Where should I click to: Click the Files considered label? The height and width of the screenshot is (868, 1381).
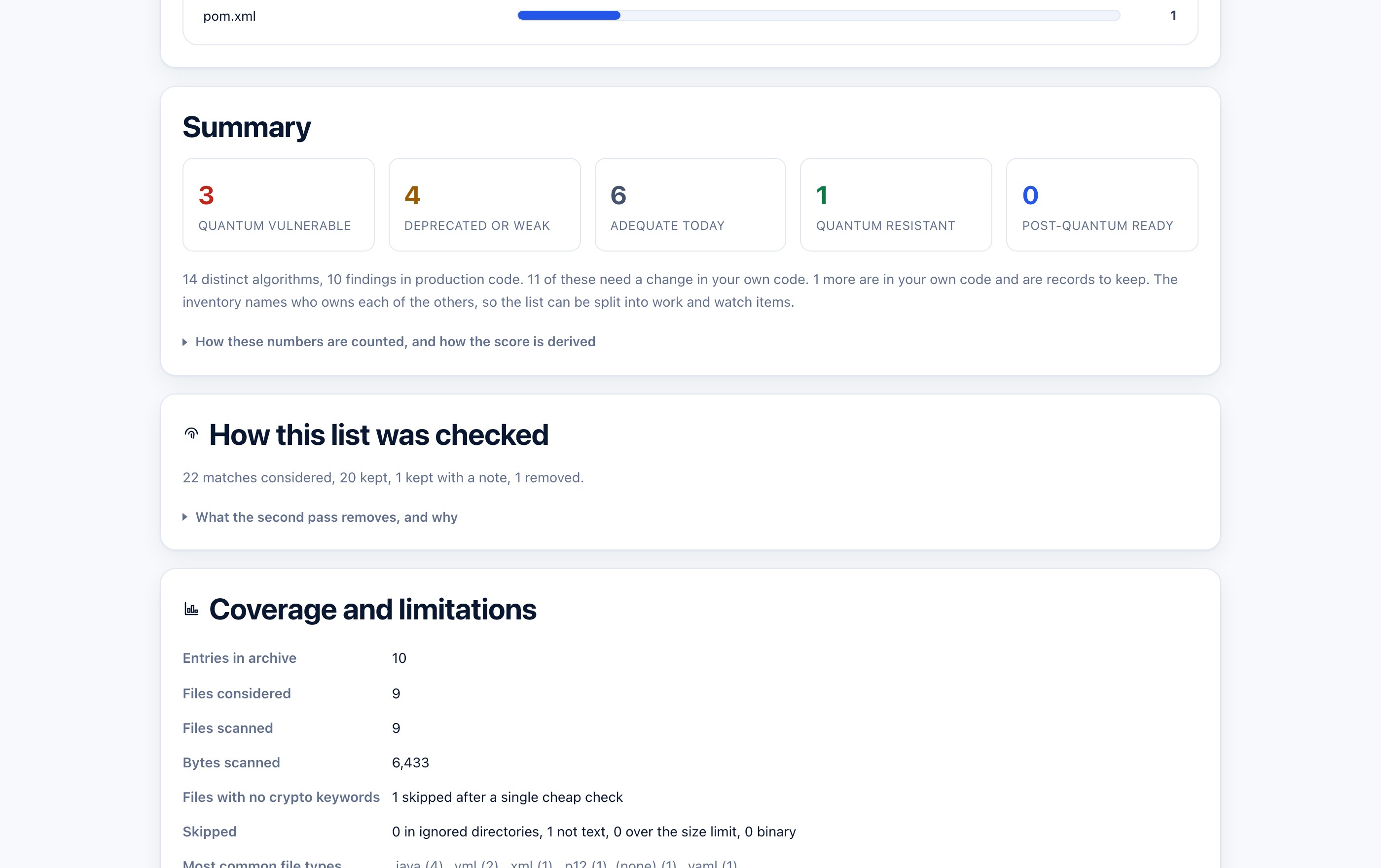[x=236, y=694]
